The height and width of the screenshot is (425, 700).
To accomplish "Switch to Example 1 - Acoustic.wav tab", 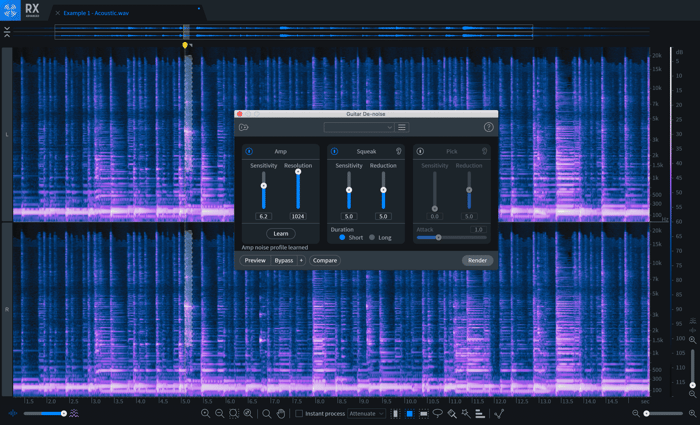I will [96, 13].
